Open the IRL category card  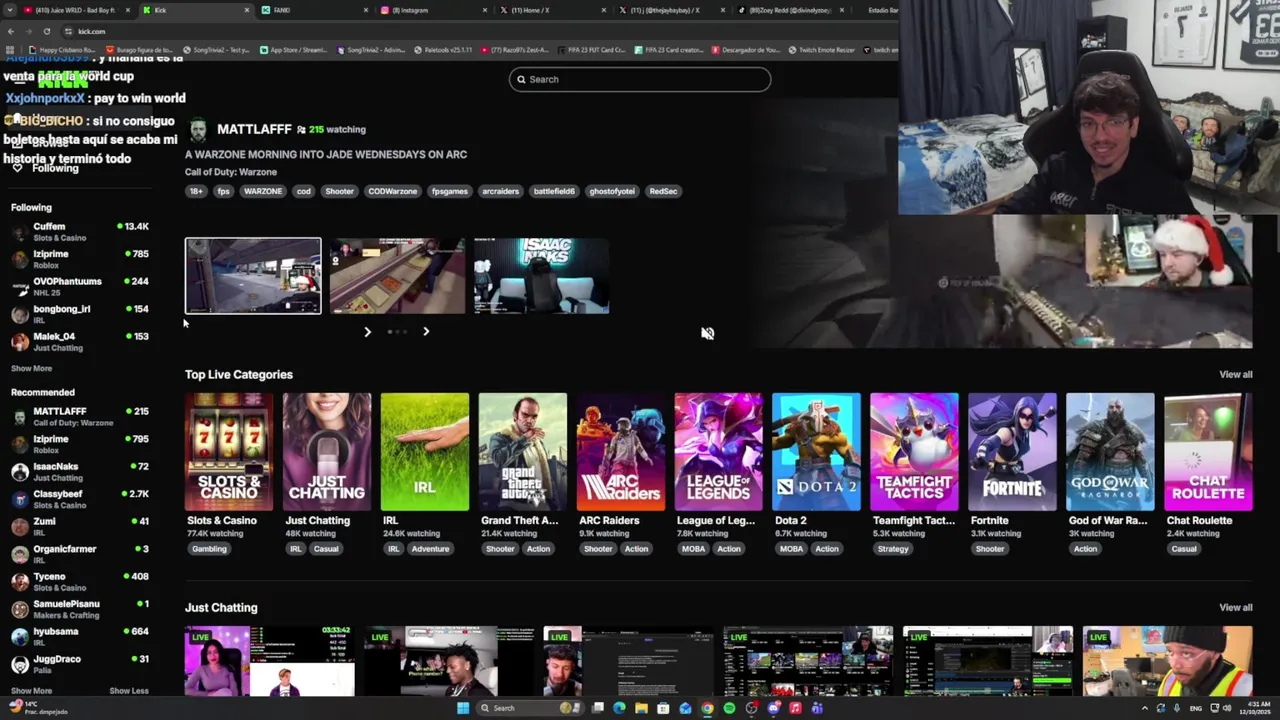tap(425, 452)
